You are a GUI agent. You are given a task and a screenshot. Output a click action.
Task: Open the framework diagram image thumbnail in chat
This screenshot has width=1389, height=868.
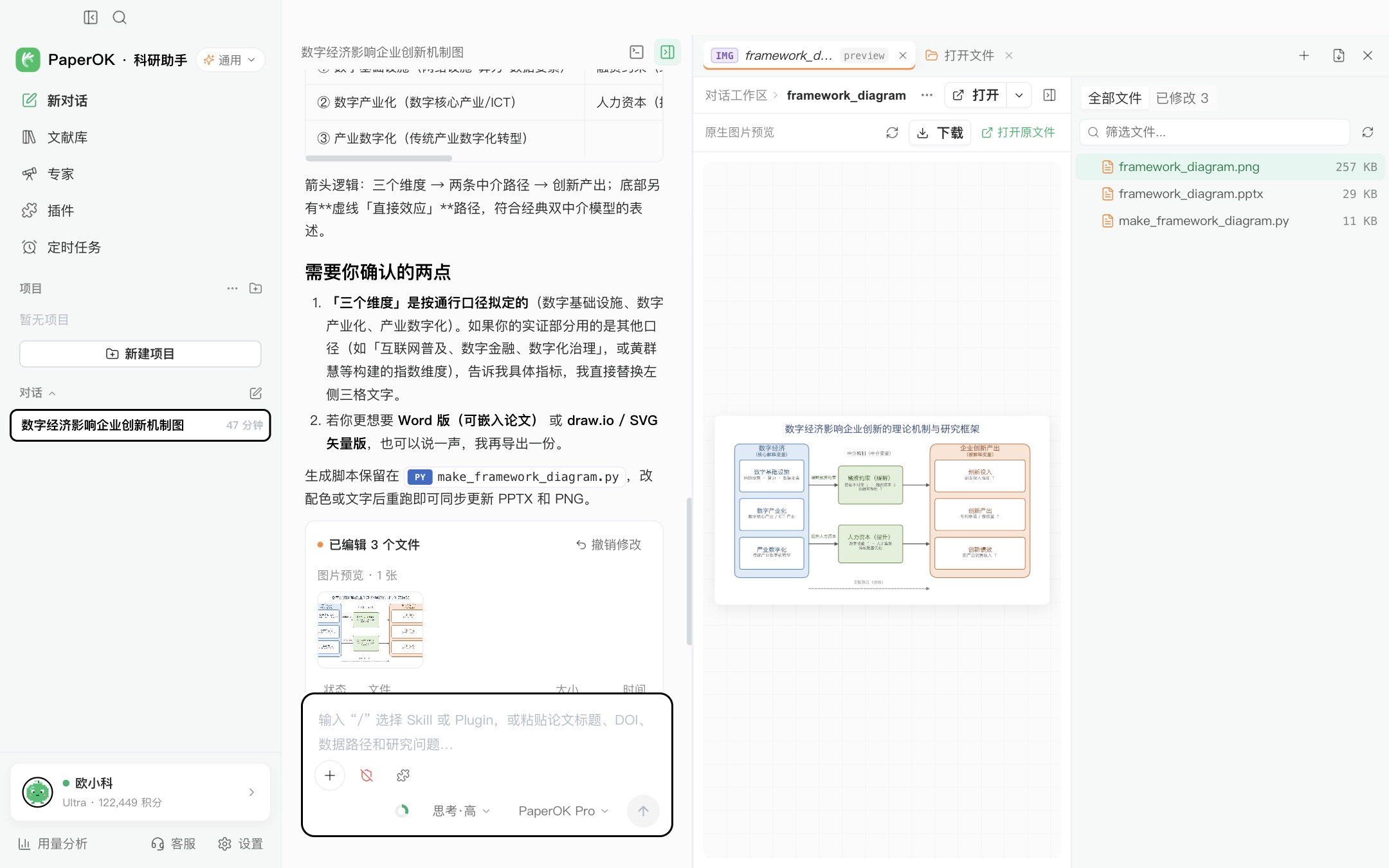[370, 629]
